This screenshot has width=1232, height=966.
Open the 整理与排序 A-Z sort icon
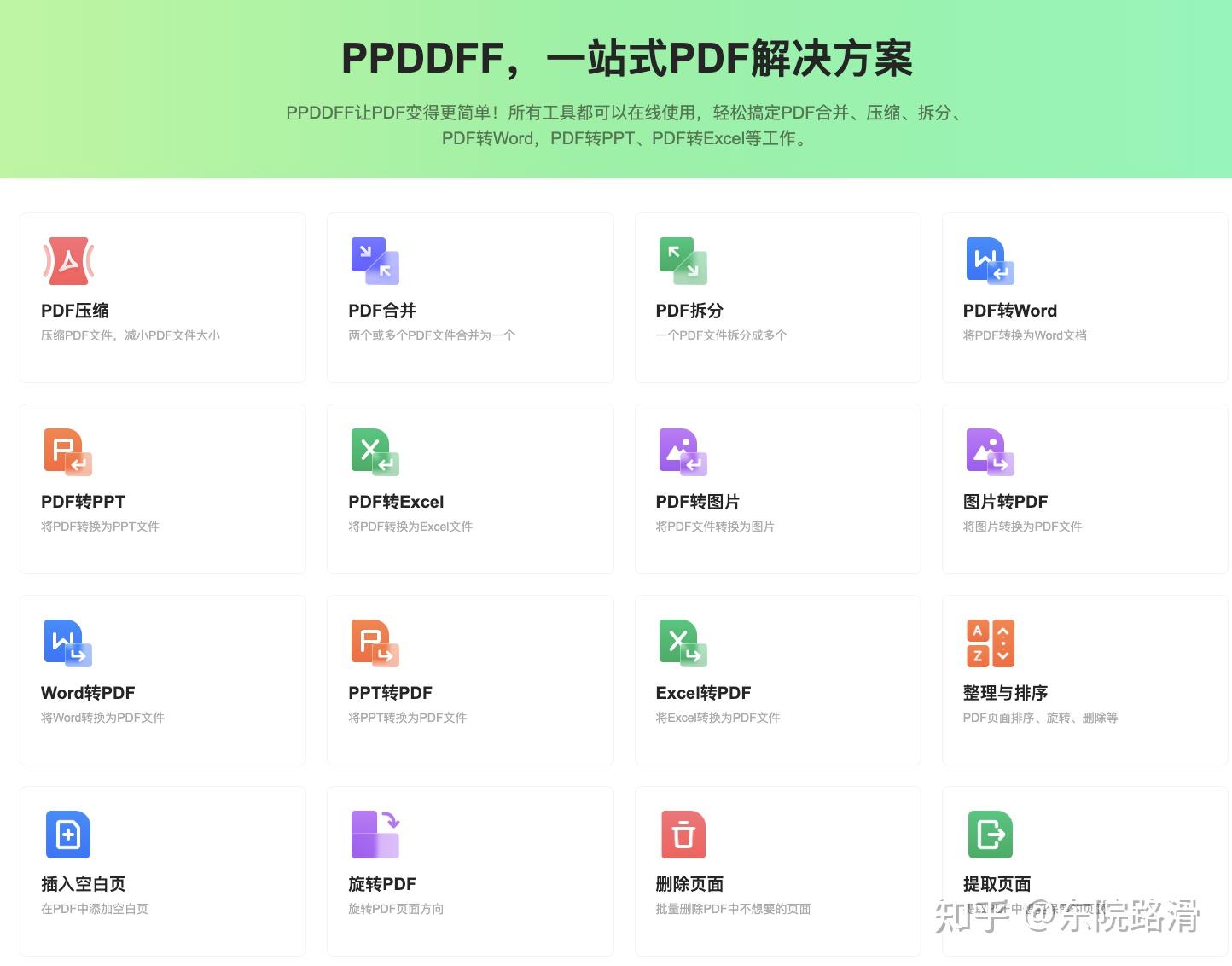(x=990, y=643)
